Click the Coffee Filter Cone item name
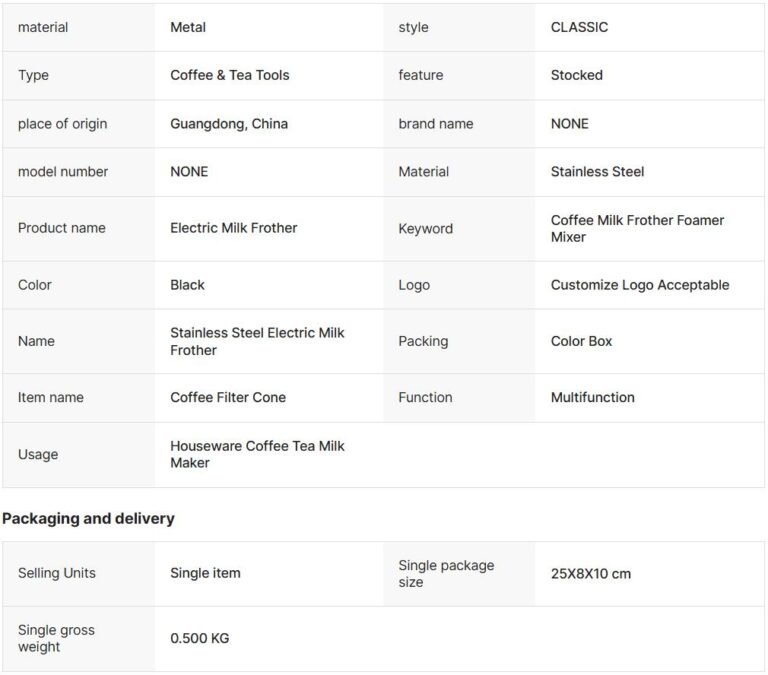 point(228,397)
